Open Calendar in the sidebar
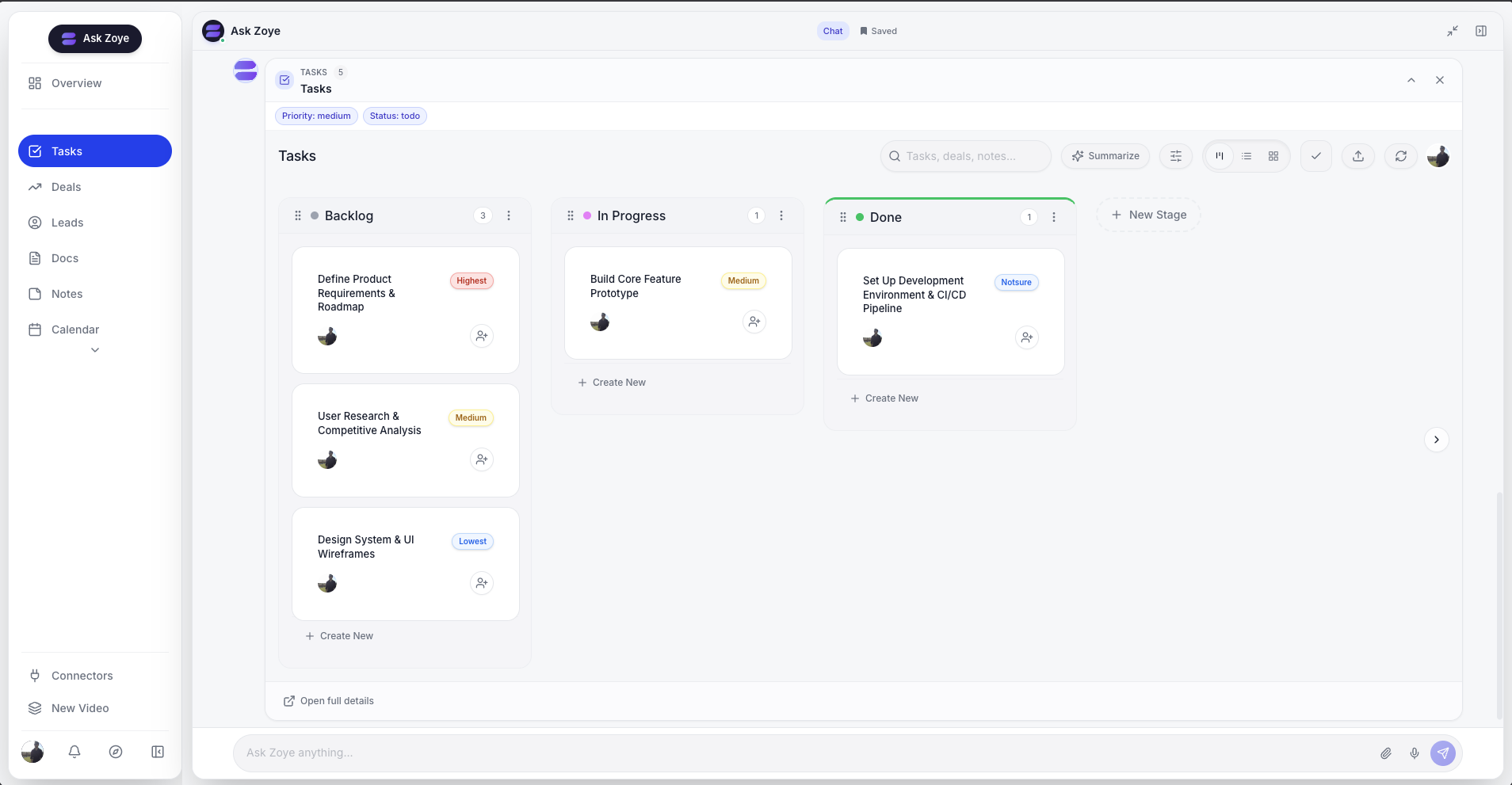The width and height of the screenshot is (1512, 785). point(95,330)
